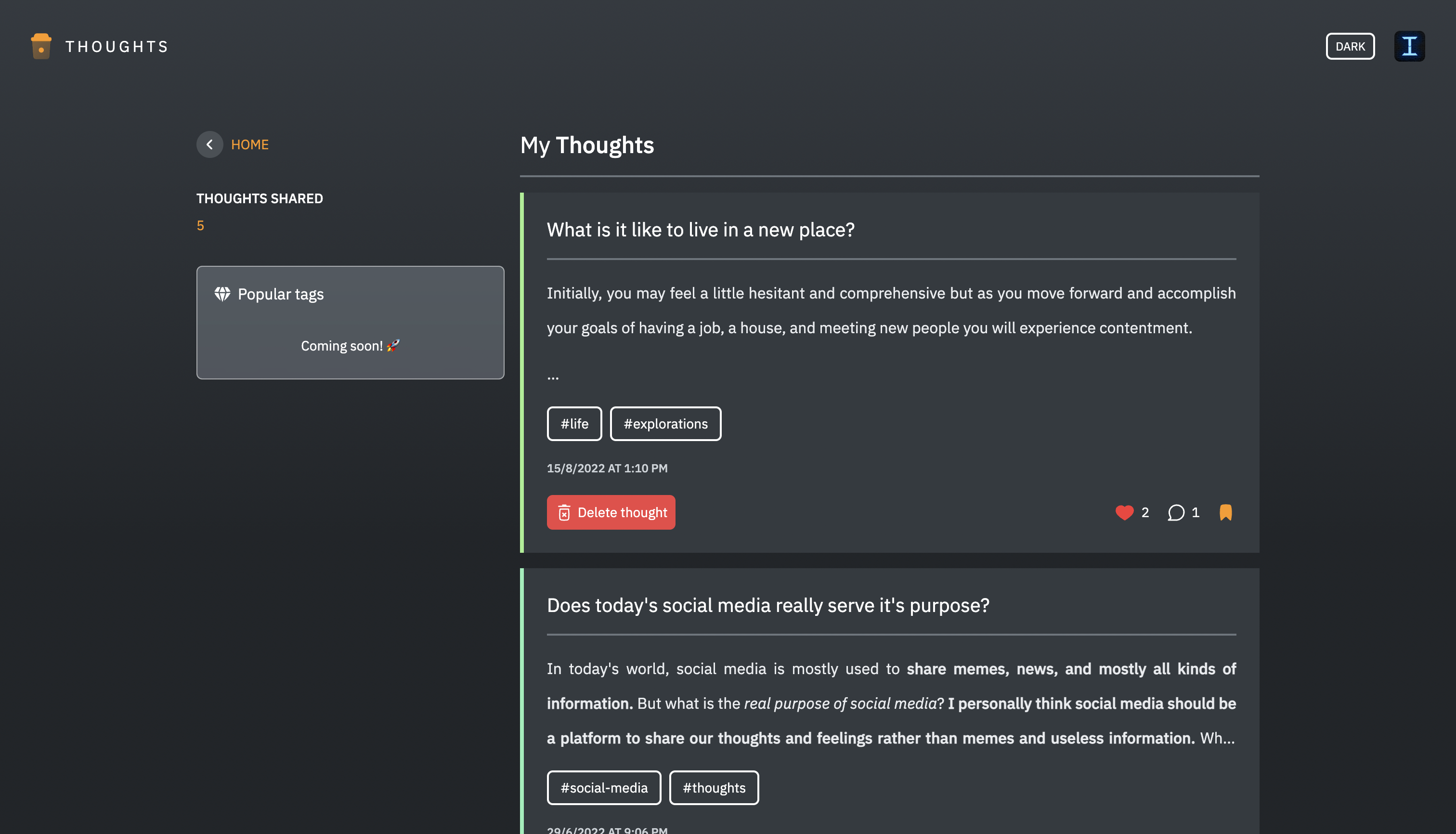
Task: Open comments via speech bubble icon
Action: point(1176,512)
